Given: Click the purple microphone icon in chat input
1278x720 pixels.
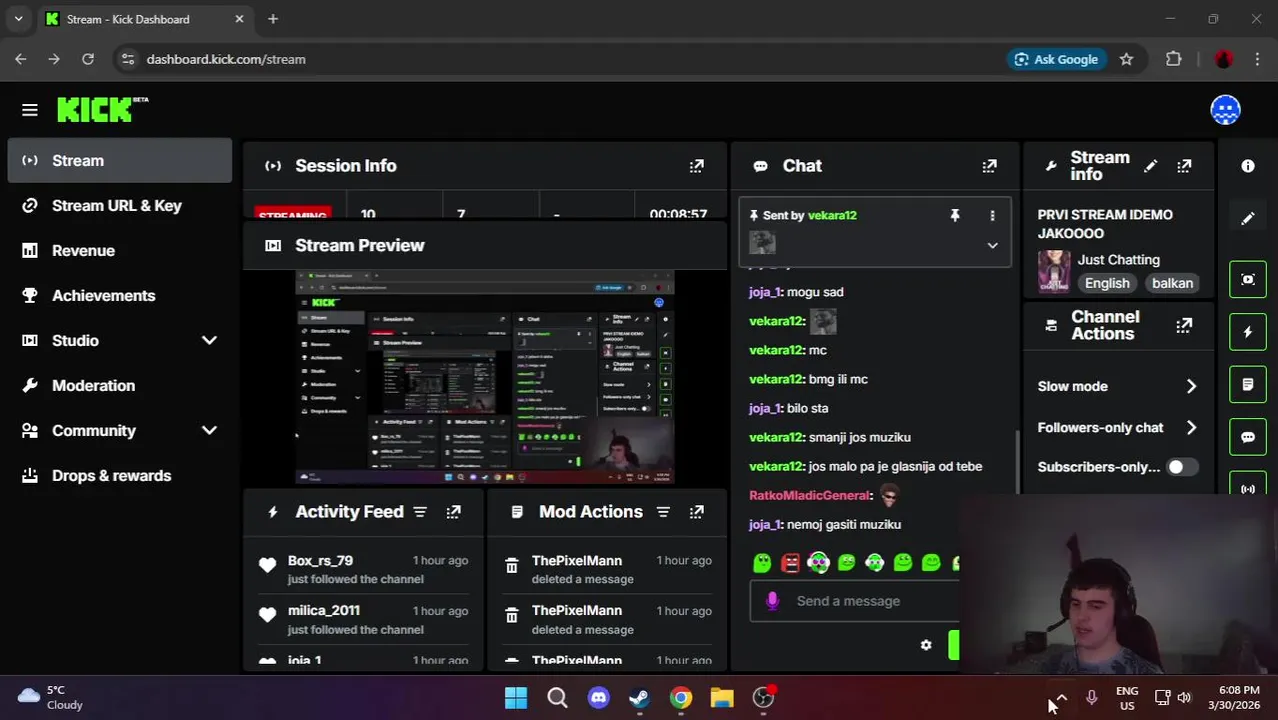Looking at the screenshot, I should (x=772, y=601).
